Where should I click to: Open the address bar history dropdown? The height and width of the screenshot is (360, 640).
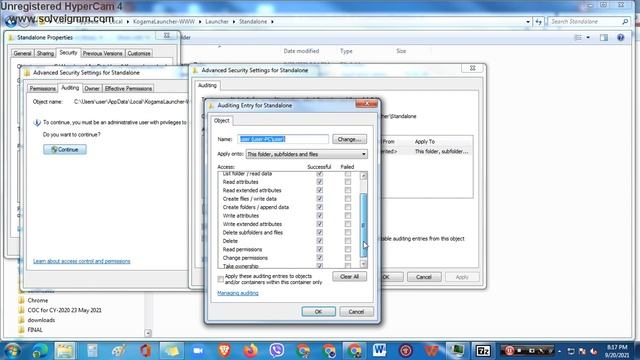coord(528,22)
